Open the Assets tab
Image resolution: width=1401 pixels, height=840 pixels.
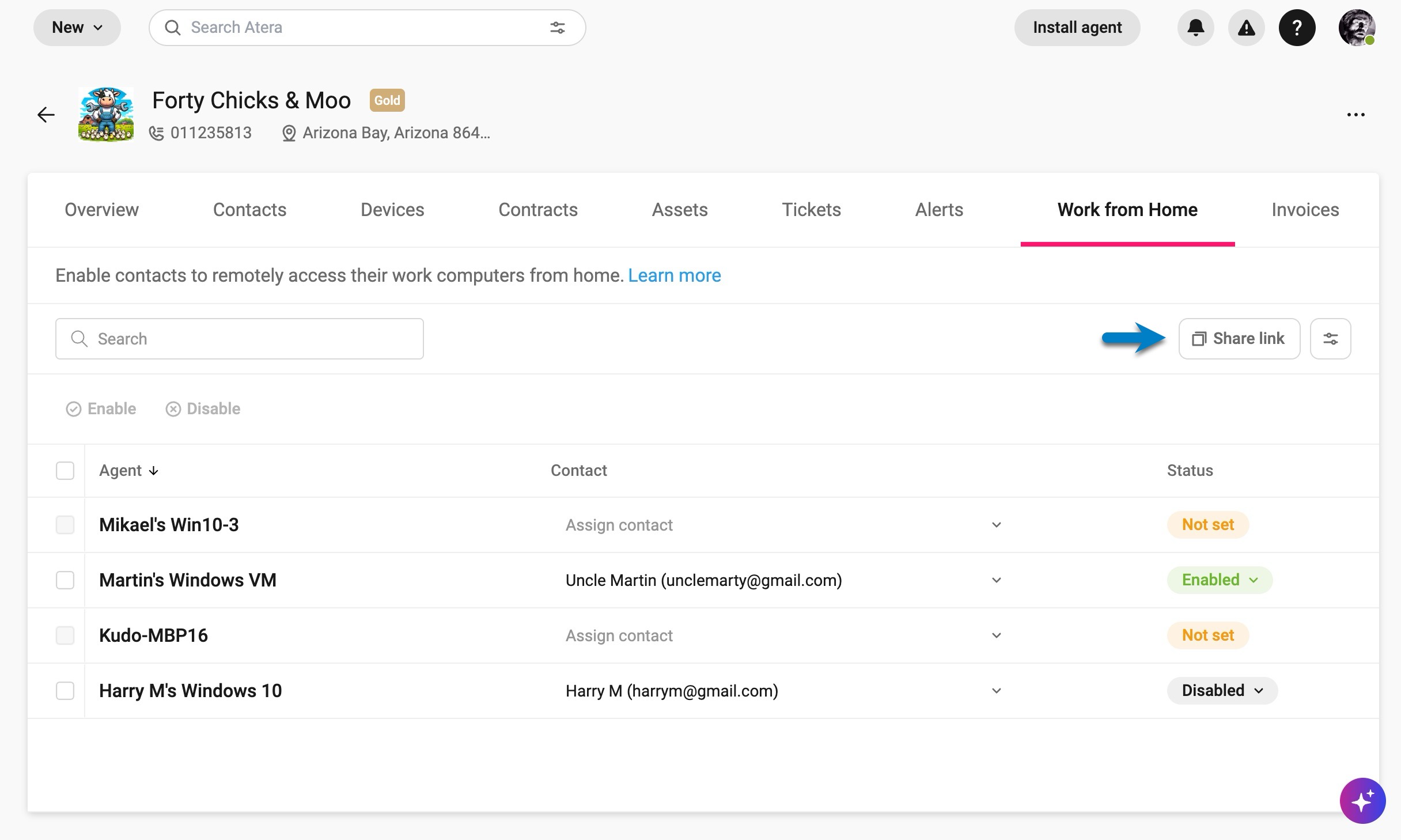[680, 210]
